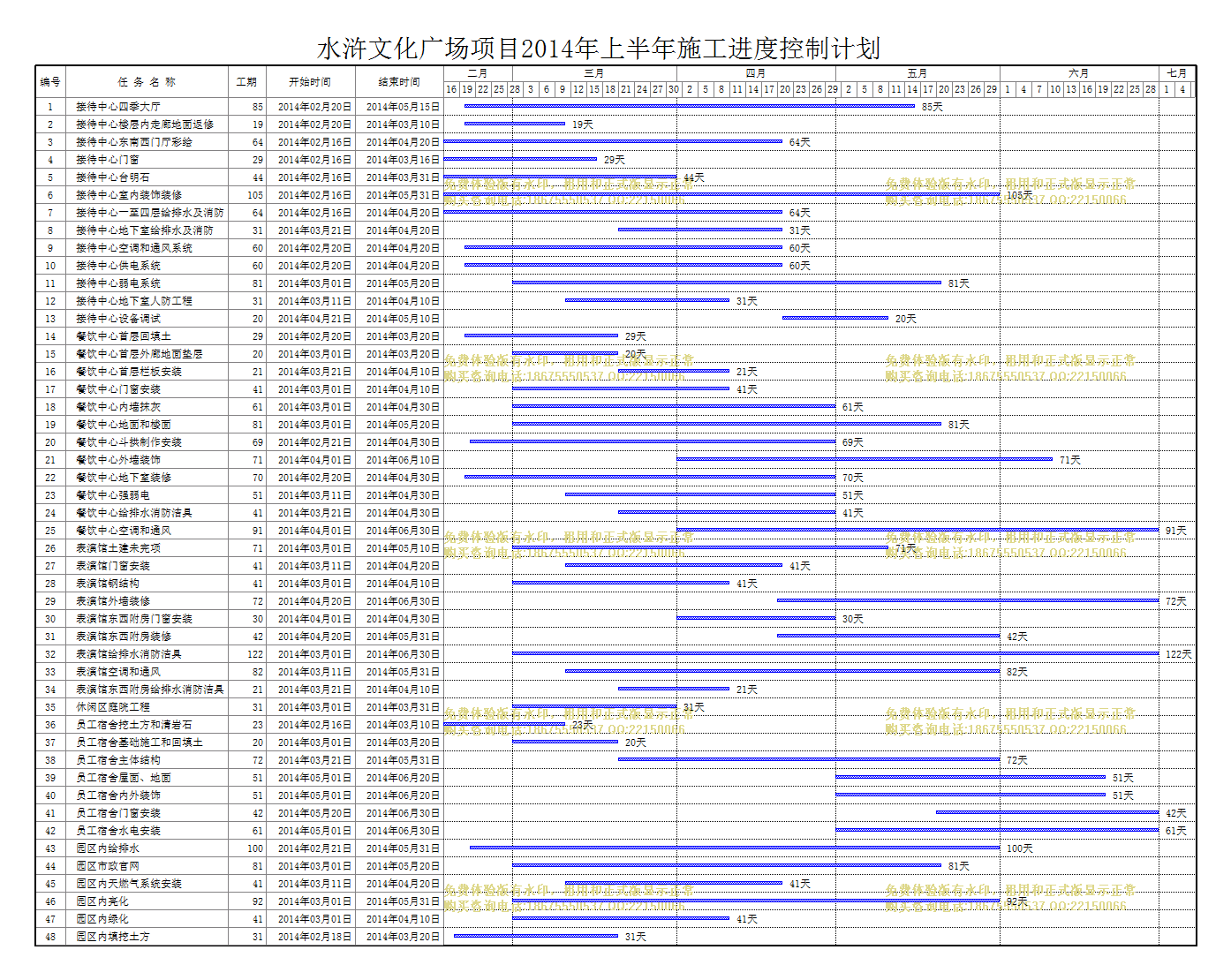This screenshot has height=980, width=1231.
Task: Click the Gantt bar for 接待中心弱电系统
Action: point(727,283)
